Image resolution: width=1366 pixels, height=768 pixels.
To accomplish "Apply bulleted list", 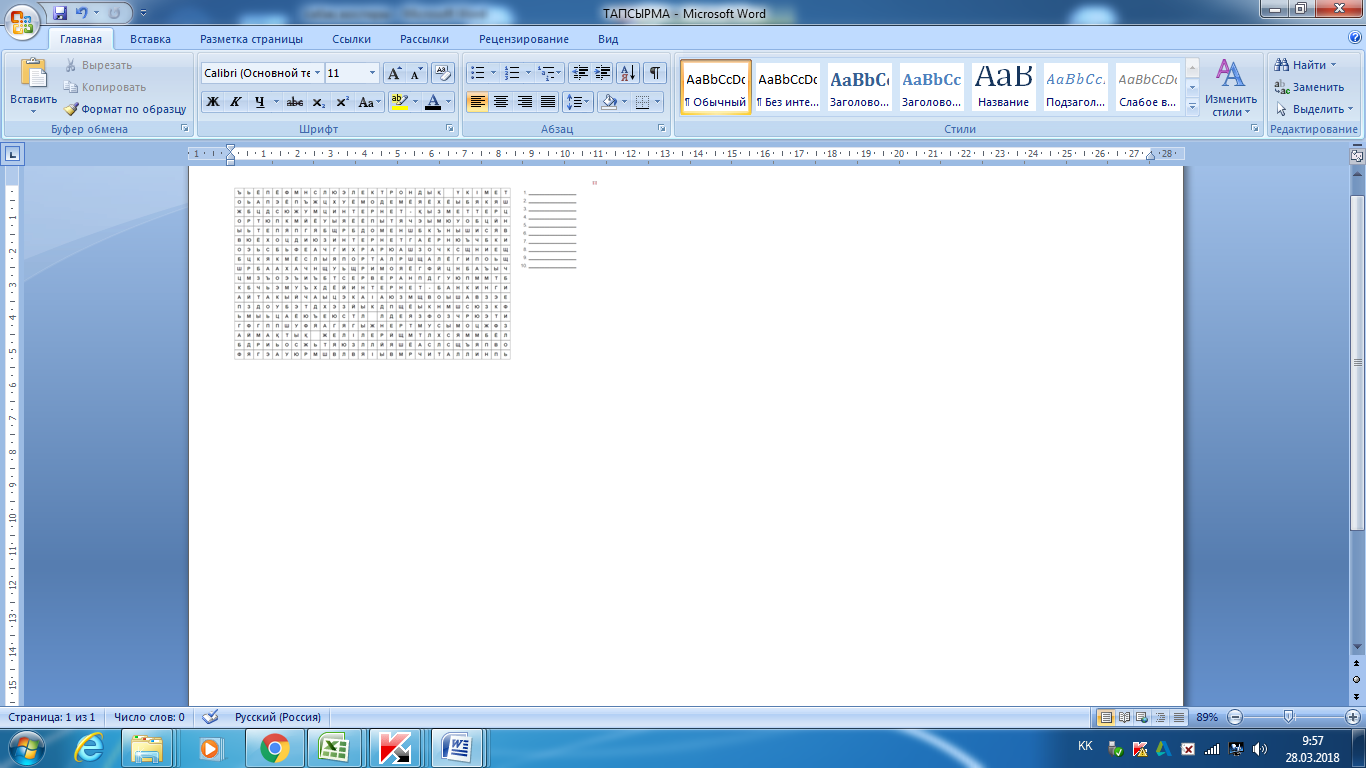I will click(477, 73).
